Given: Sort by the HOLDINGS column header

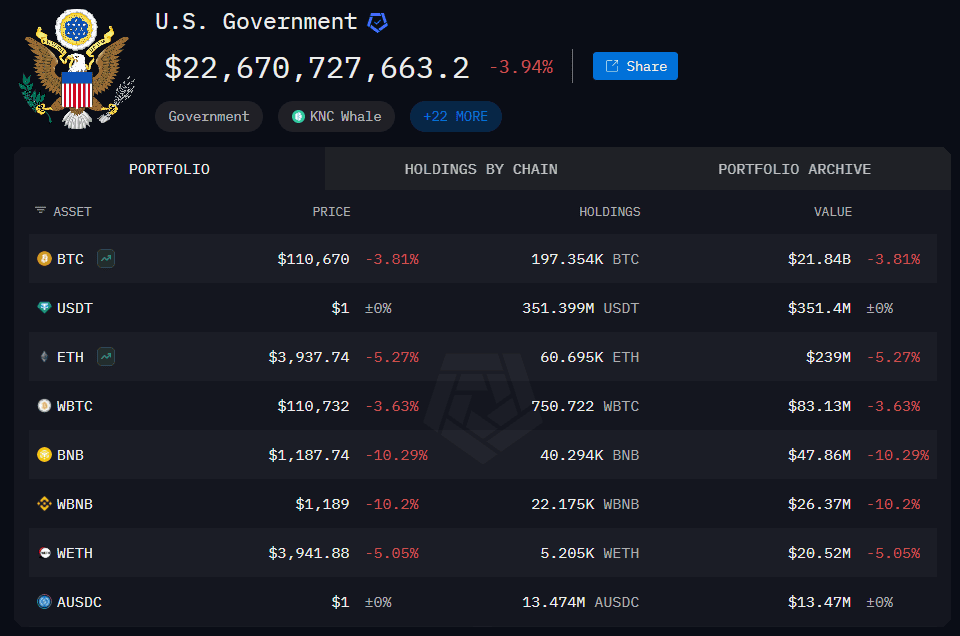Looking at the screenshot, I should [610, 212].
